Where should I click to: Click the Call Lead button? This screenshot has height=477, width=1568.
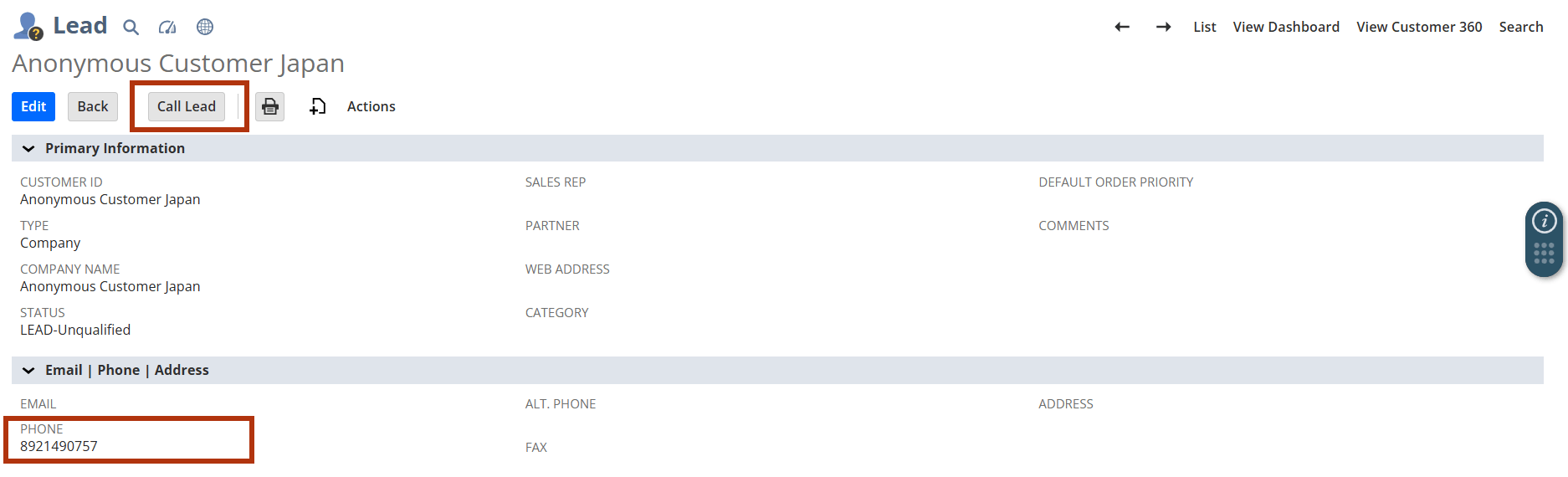click(x=187, y=106)
